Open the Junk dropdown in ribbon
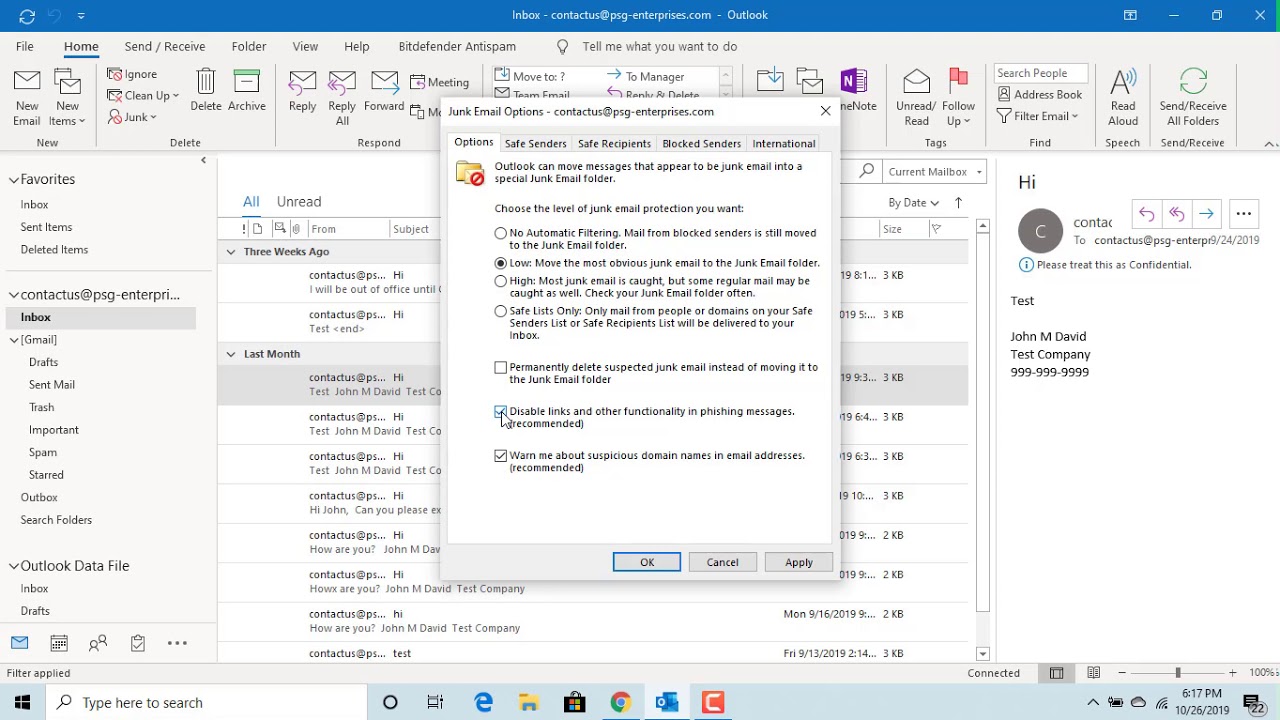1280x720 pixels. pos(132,117)
